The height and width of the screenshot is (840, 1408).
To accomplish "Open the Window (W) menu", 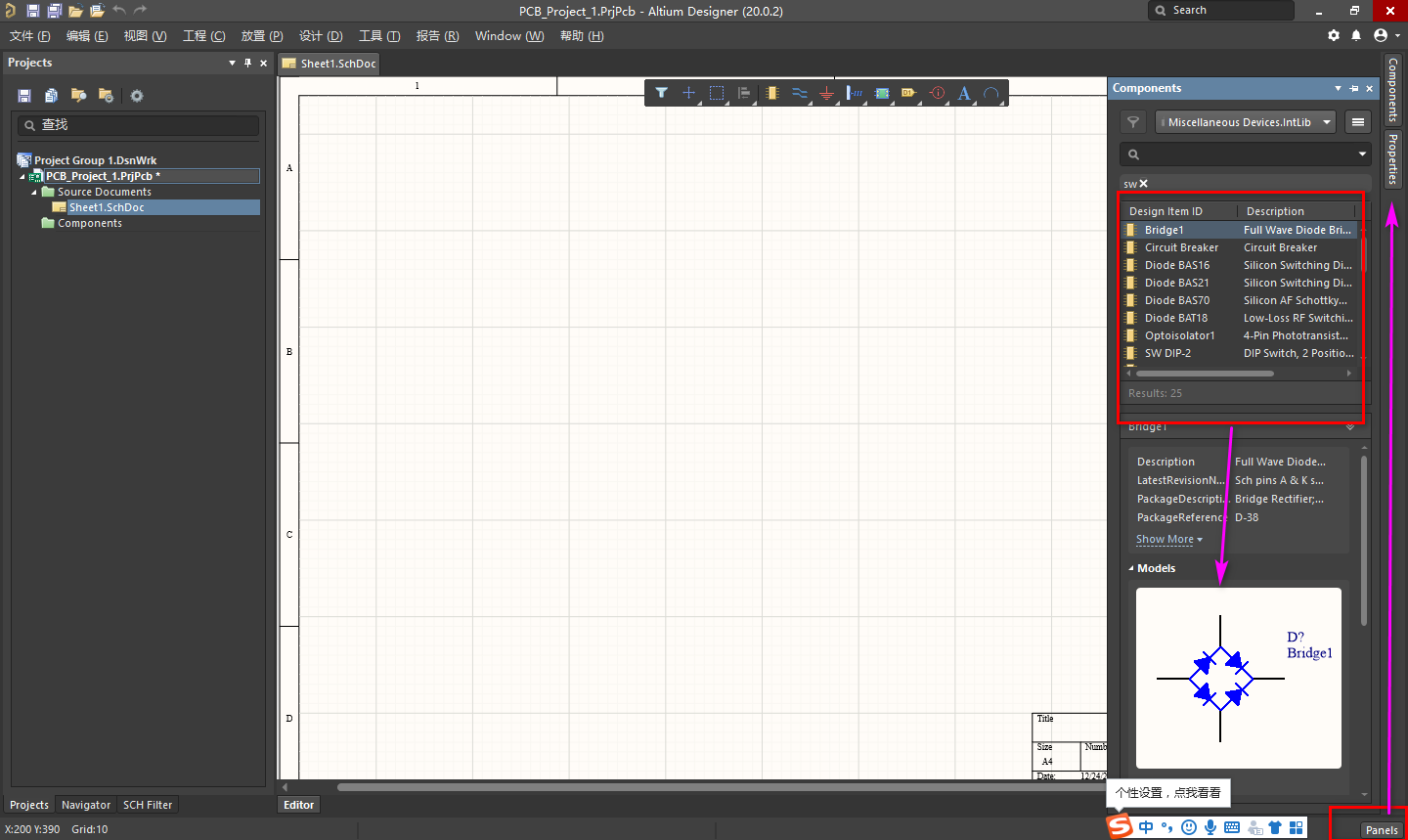I will (509, 36).
